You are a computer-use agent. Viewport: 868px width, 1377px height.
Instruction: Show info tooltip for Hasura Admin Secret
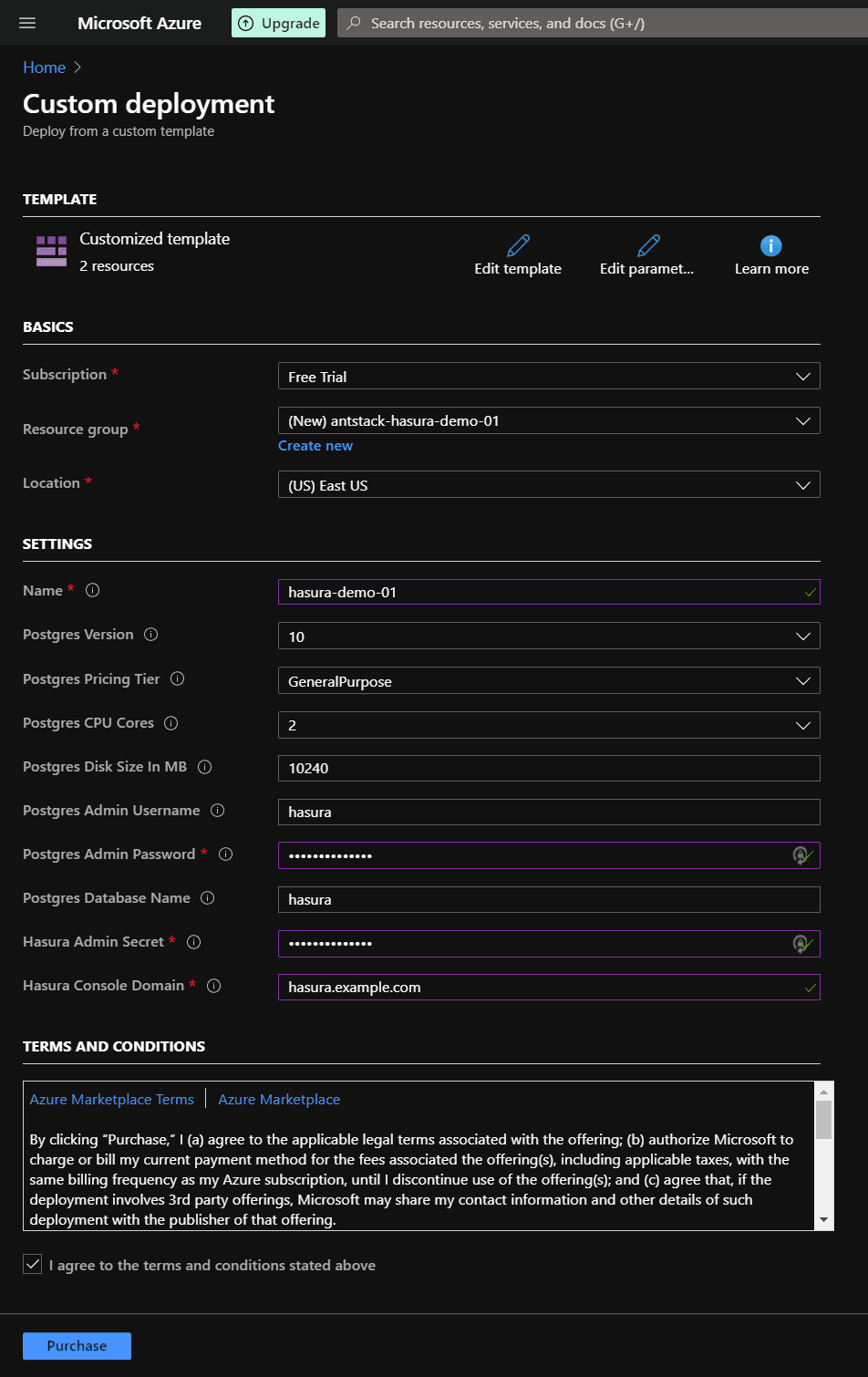pos(193,942)
